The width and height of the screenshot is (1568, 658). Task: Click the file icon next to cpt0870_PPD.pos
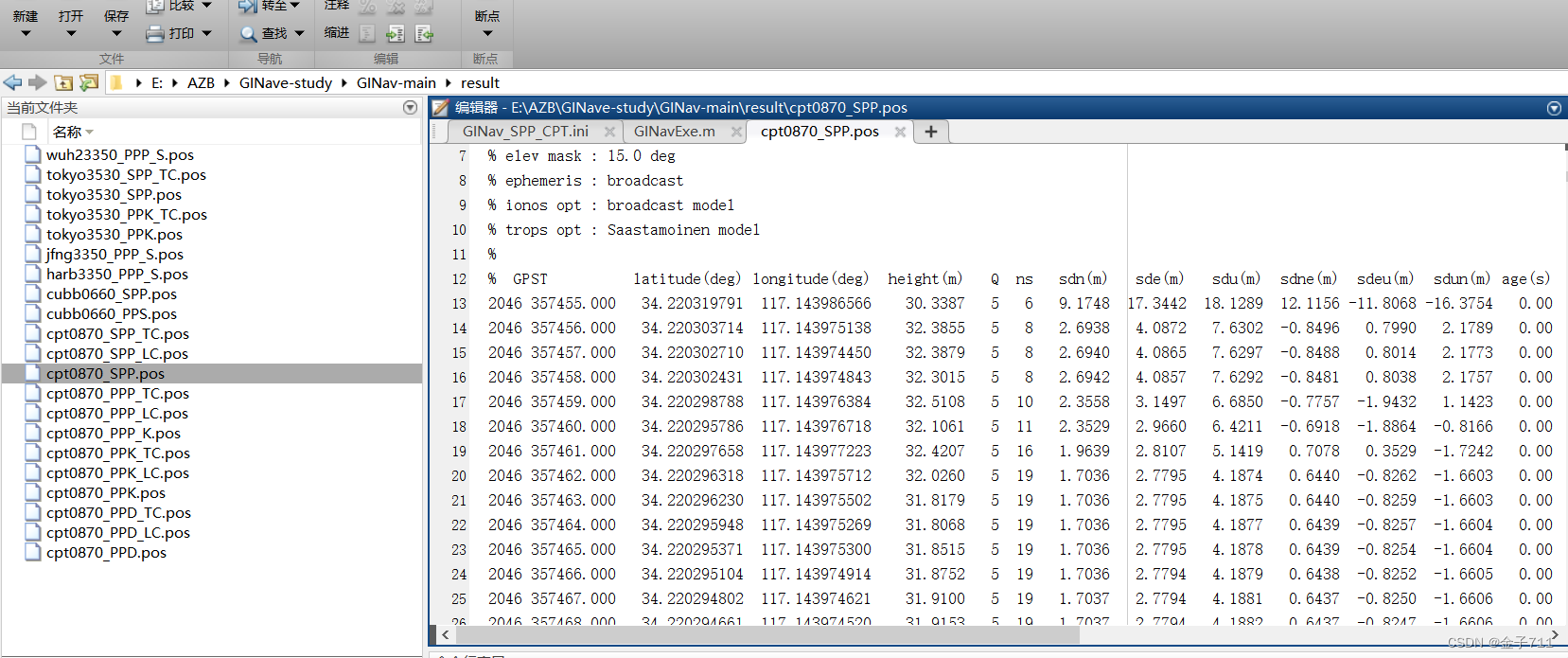pos(33,552)
